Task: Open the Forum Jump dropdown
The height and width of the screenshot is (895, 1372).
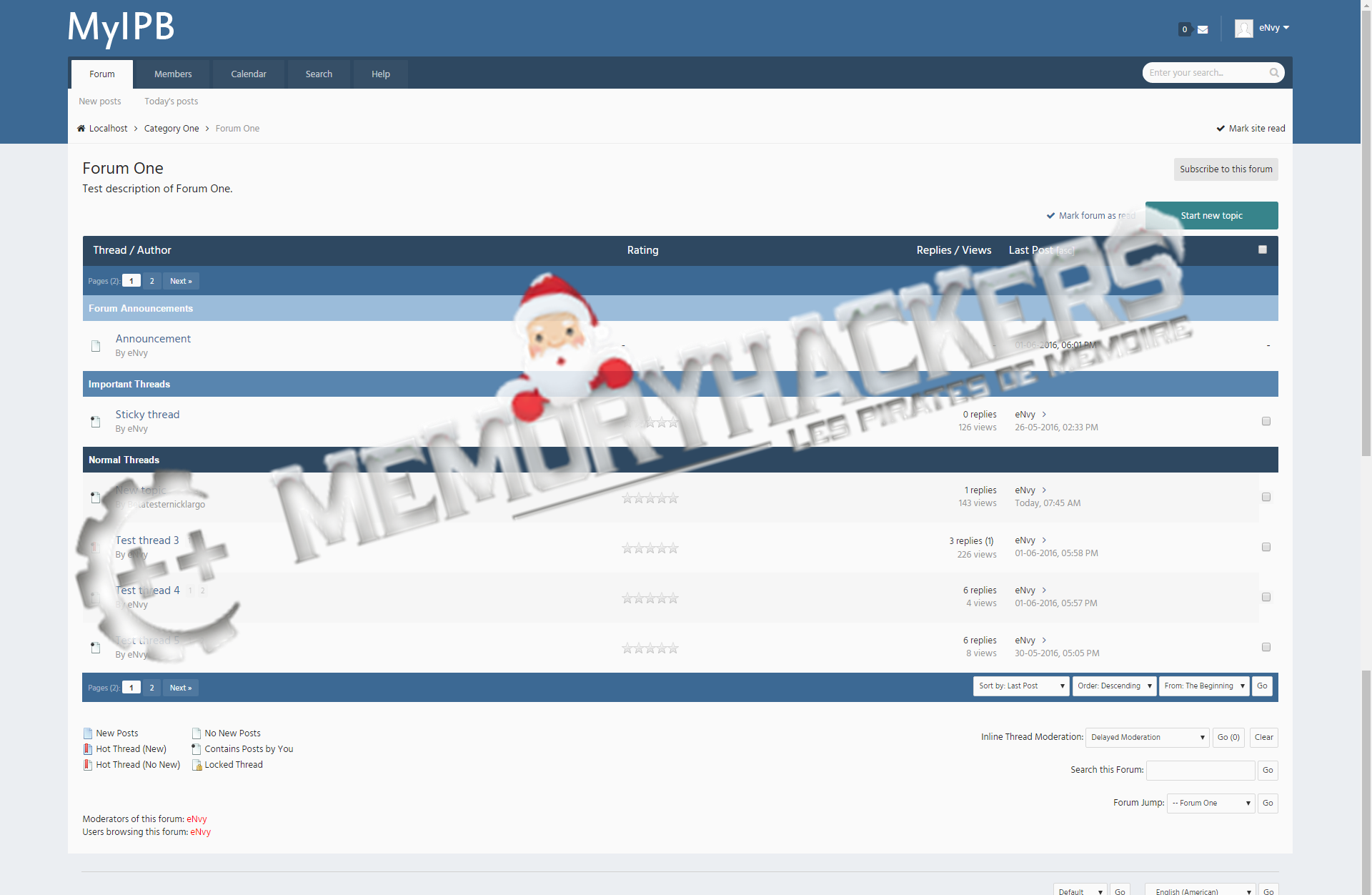Action: pyautogui.click(x=1211, y=803)
